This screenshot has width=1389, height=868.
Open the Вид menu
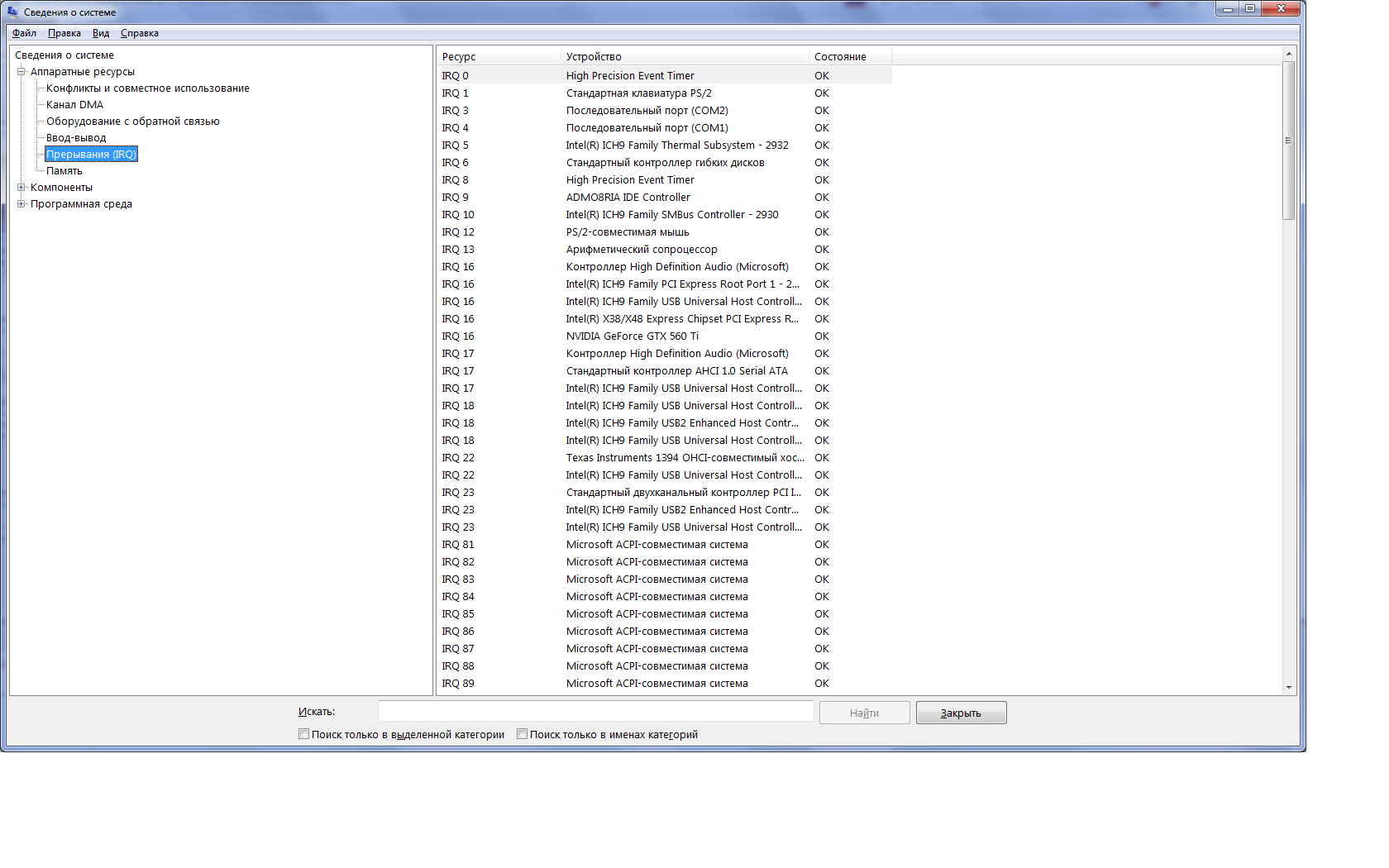101,33
